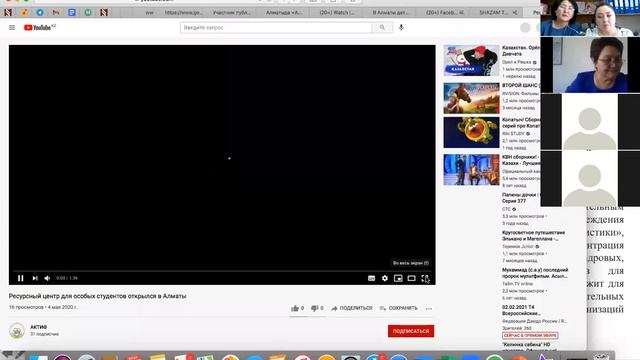640x360 pixels.
Task: Open video settings gear
Action: coord(384,278)
